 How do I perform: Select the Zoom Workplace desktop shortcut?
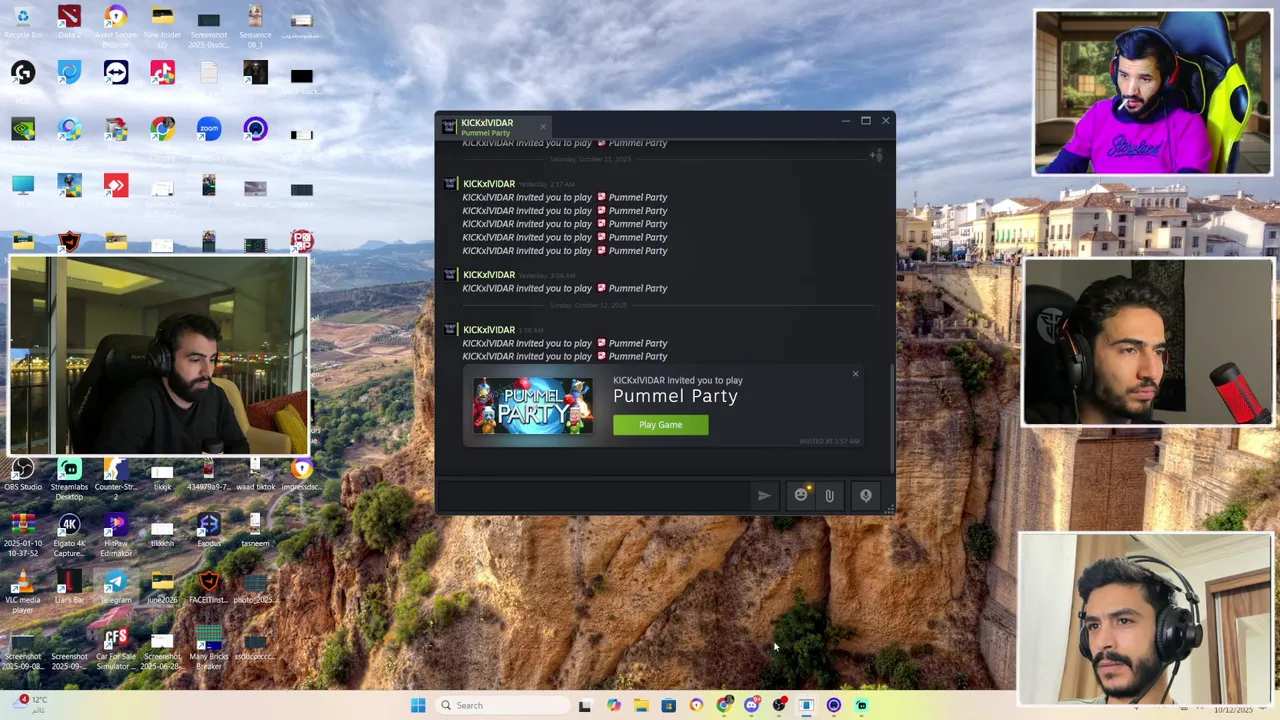(x=209, y=130)
